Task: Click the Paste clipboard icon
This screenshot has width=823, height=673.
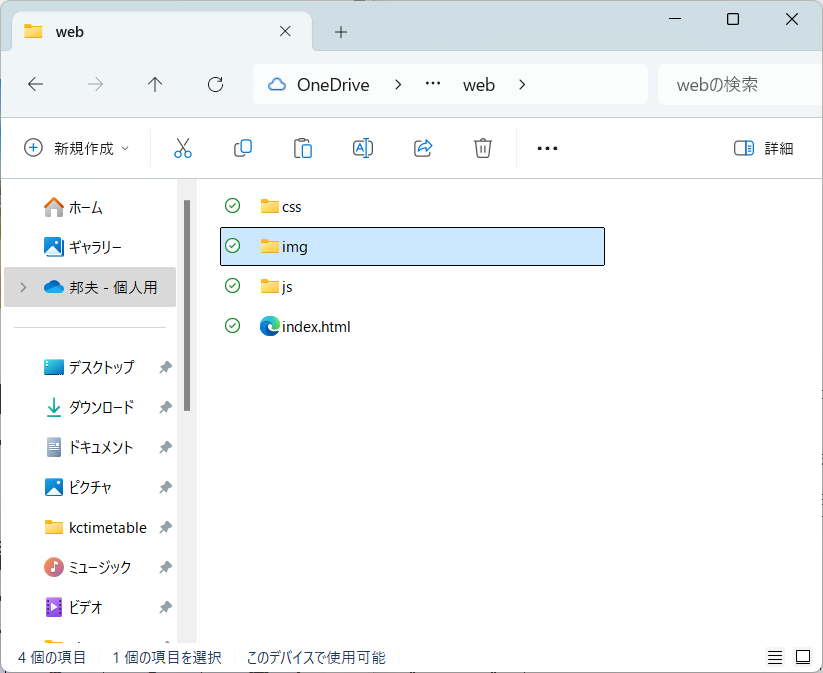Action: [302, 148]
